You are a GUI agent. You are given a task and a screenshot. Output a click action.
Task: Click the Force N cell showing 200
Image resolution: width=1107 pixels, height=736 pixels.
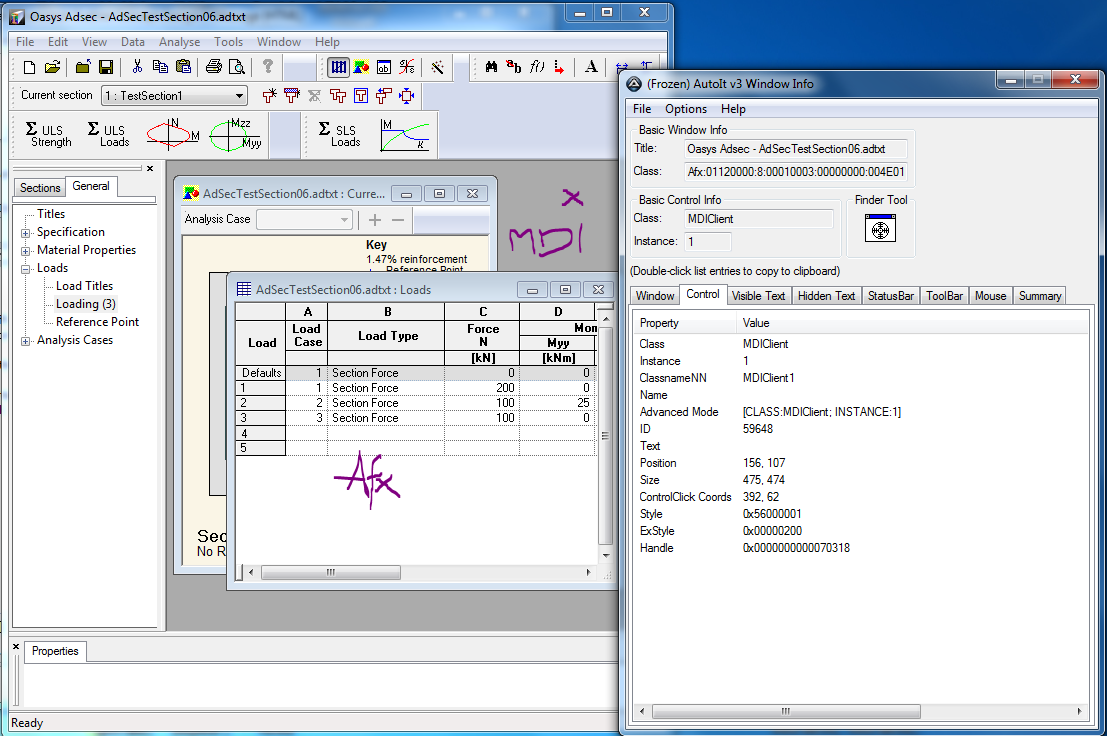[482, 388]
